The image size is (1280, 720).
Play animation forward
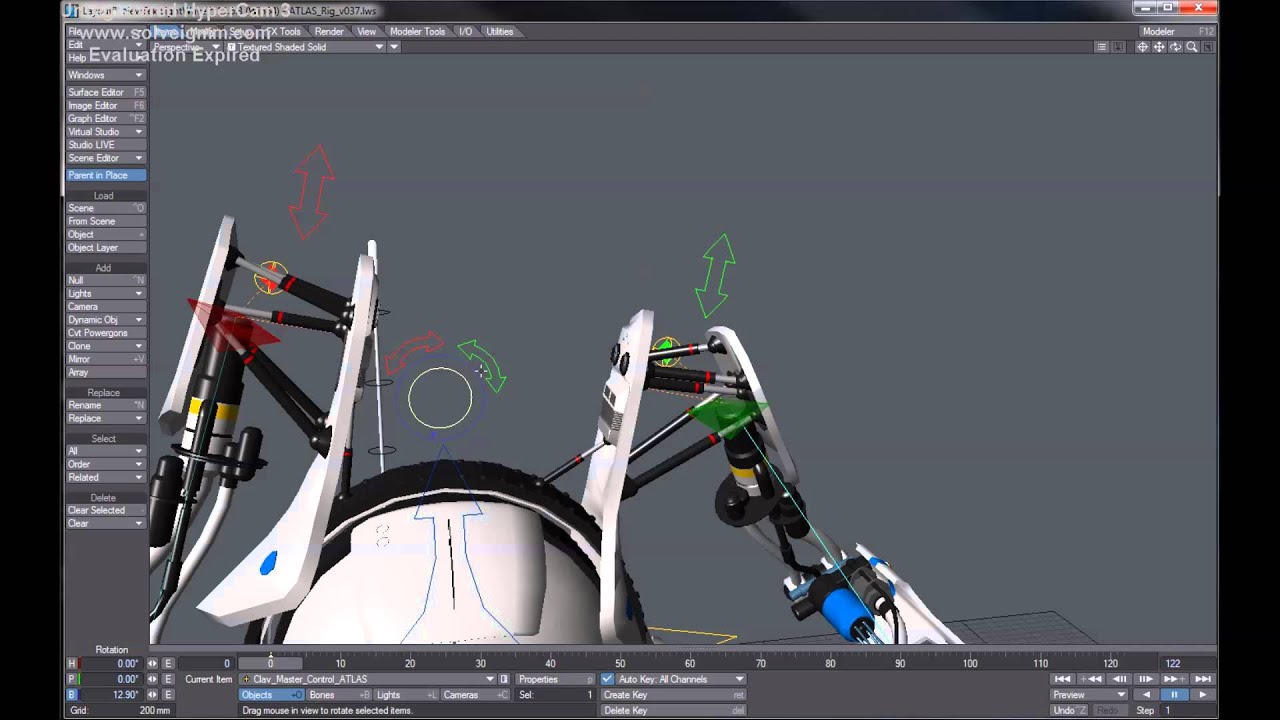(x=1202, y=695)
